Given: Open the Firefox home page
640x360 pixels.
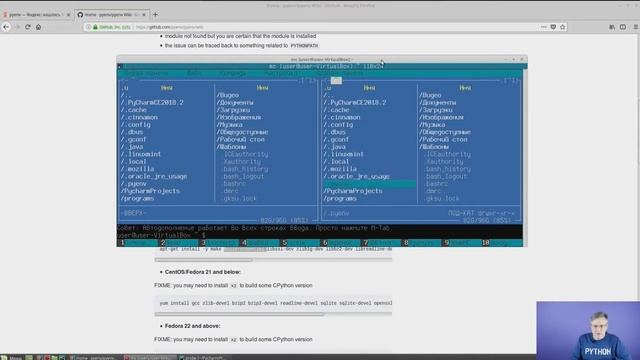Looking at the screenshot, I should coord(38,27).
